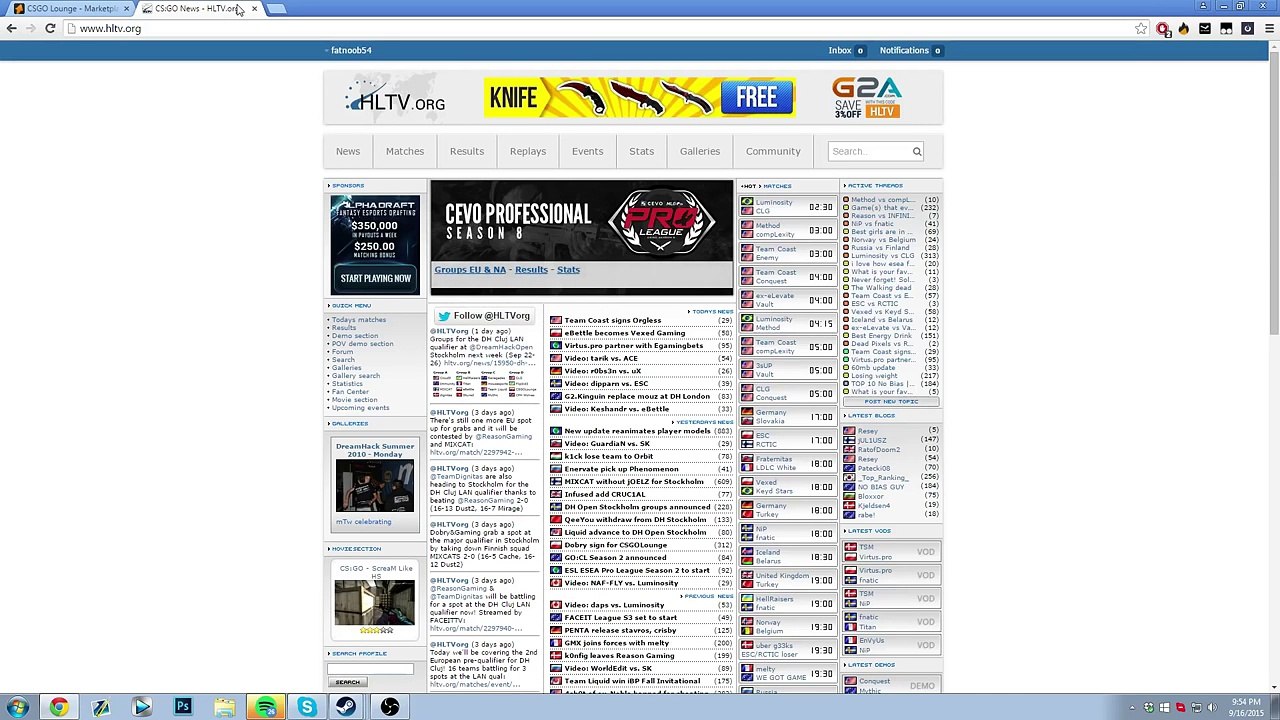Open Virtus.pro partner with Egamingbets news
The image size is (1280, 720).
pyautogui.click(x=634, y=346)
